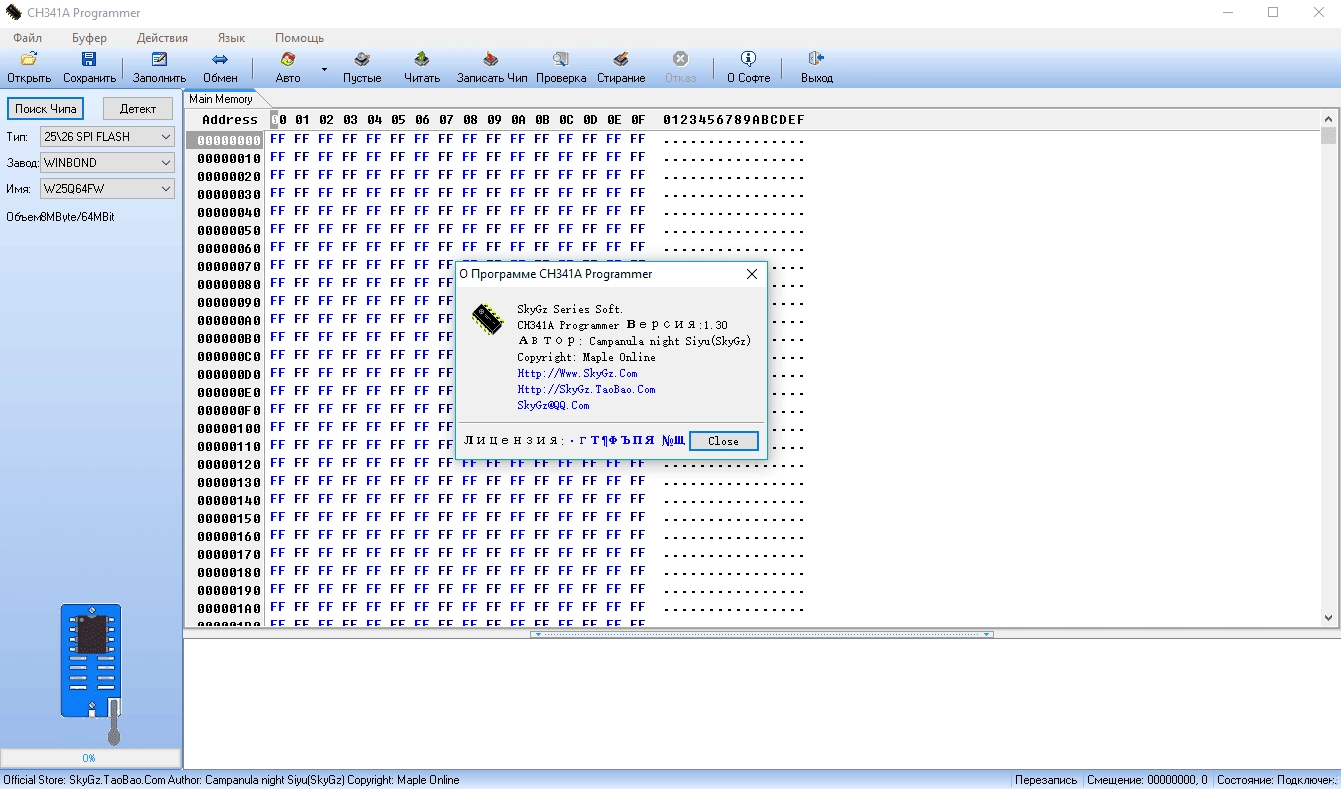Image resolution: width=1341 pixels, height=789 pixels.
Task: Click the Записать Чип (Write) icon
Action: click(x=491, y=60)
